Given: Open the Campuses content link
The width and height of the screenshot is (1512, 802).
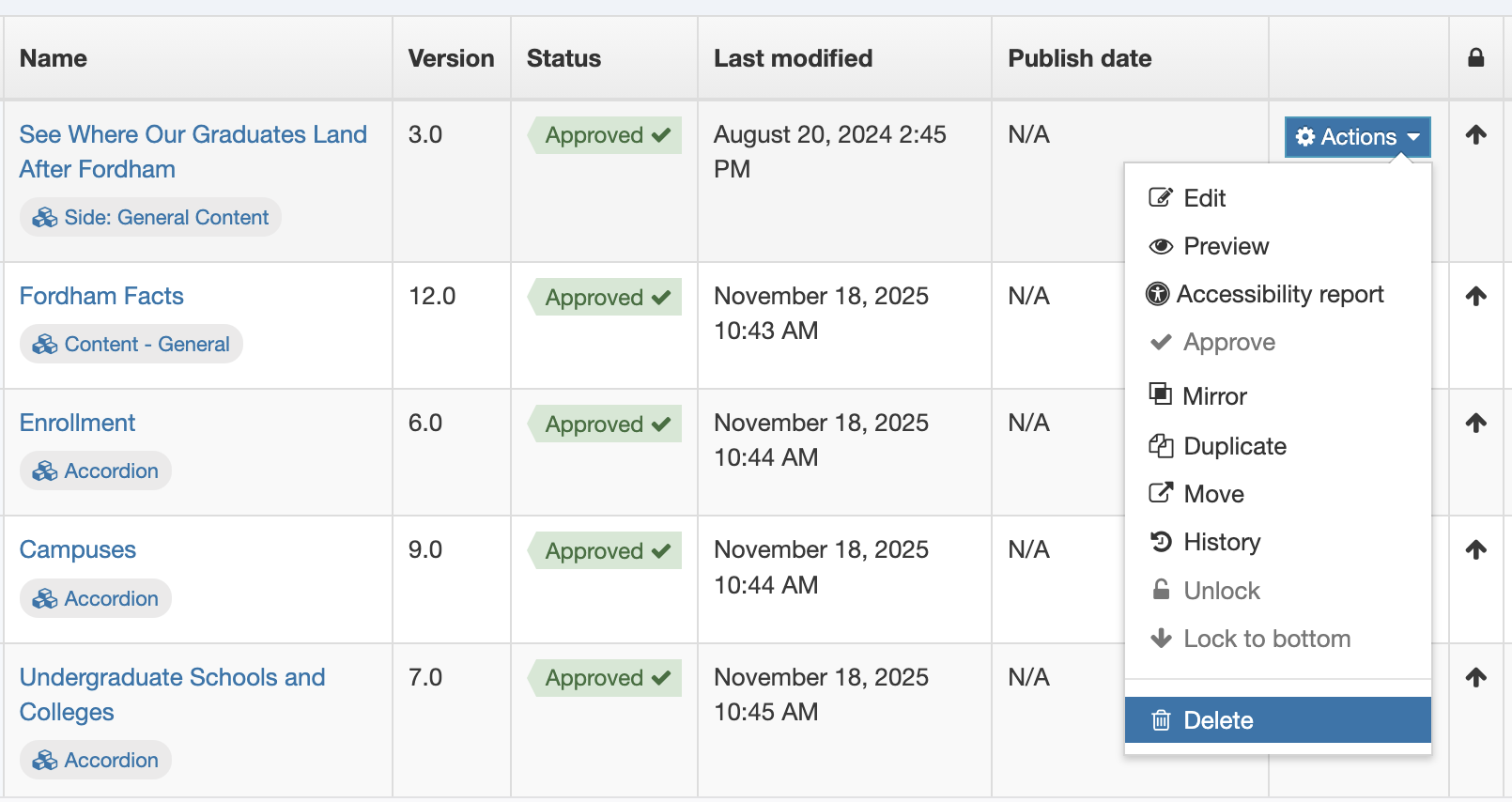Looking at the screenshot, I should point(78,549).
